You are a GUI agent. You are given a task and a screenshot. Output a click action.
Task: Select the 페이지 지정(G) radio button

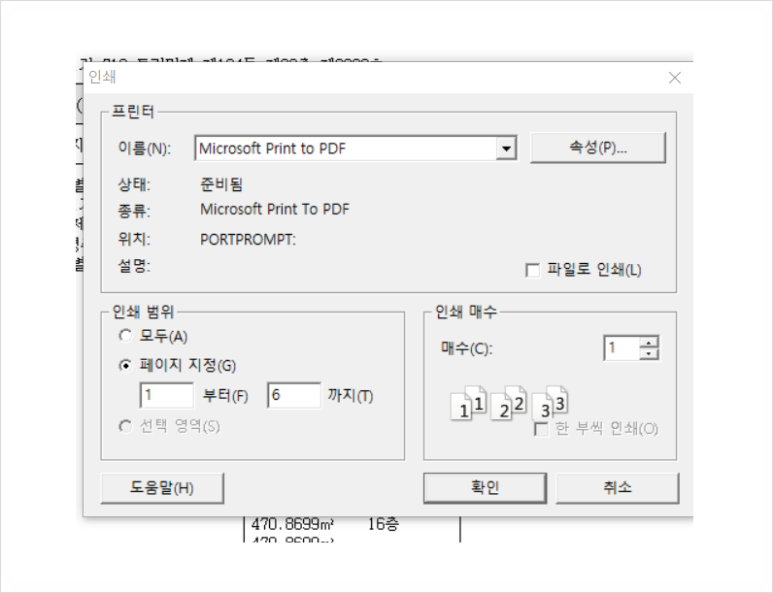pos(125,365)
